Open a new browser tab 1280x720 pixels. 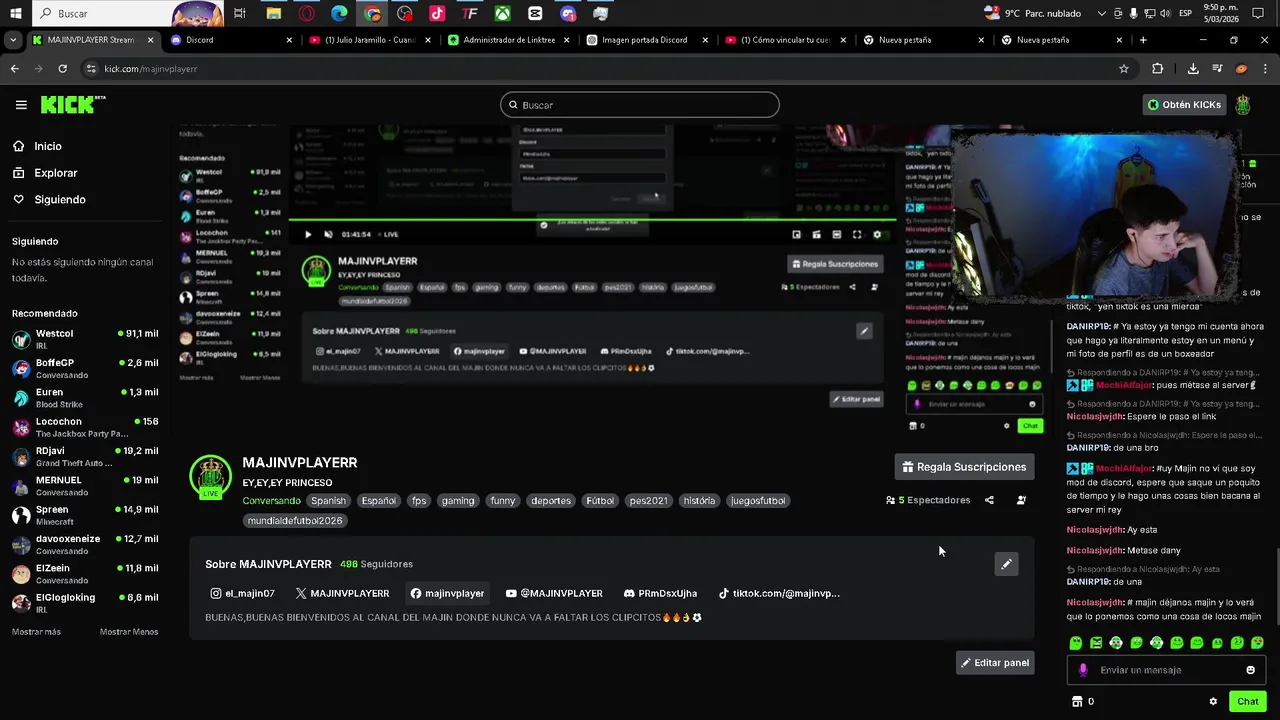tap(1143, 40)
